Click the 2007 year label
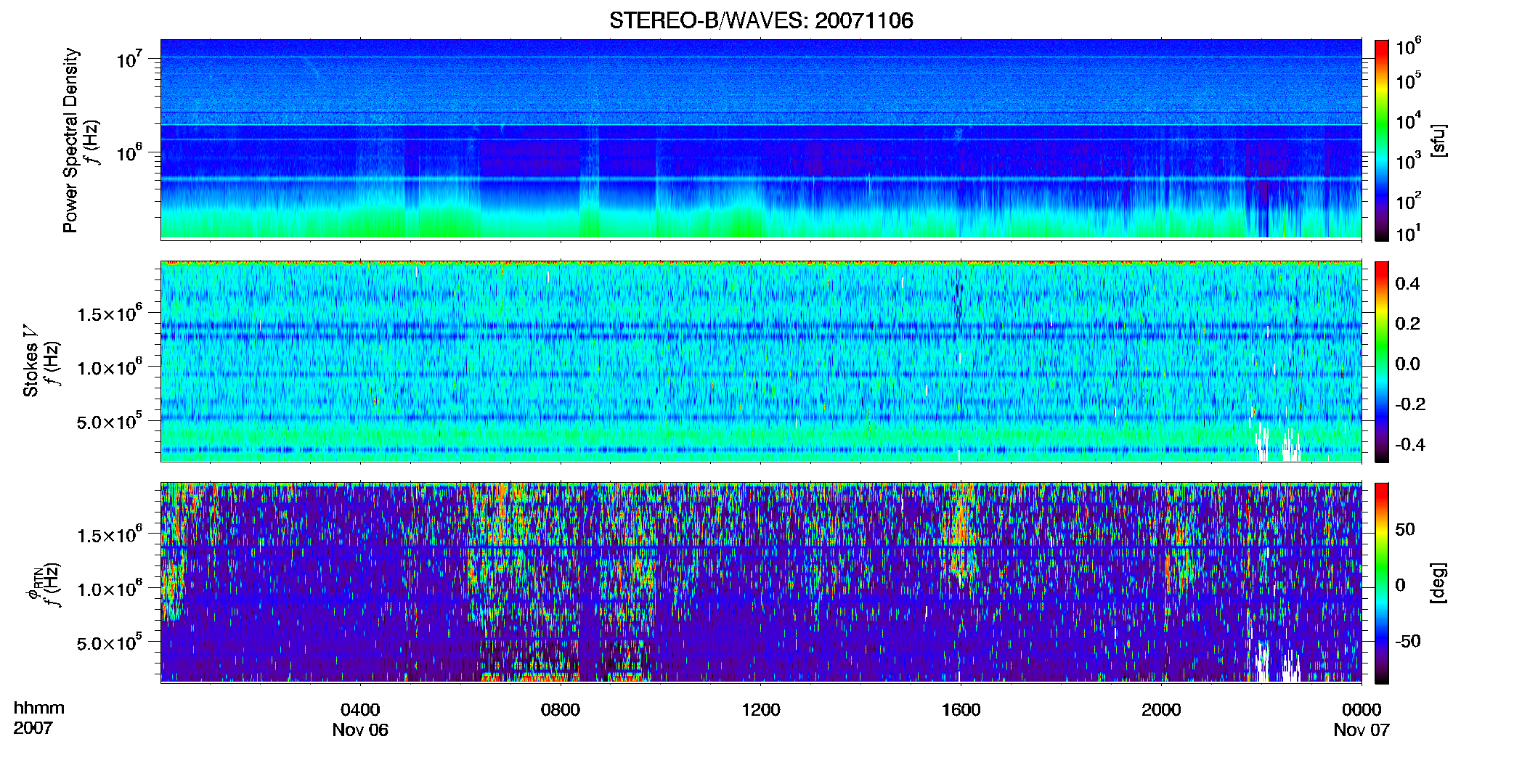The height and width of the screenshot is (784, 1522). coord(33,727)
